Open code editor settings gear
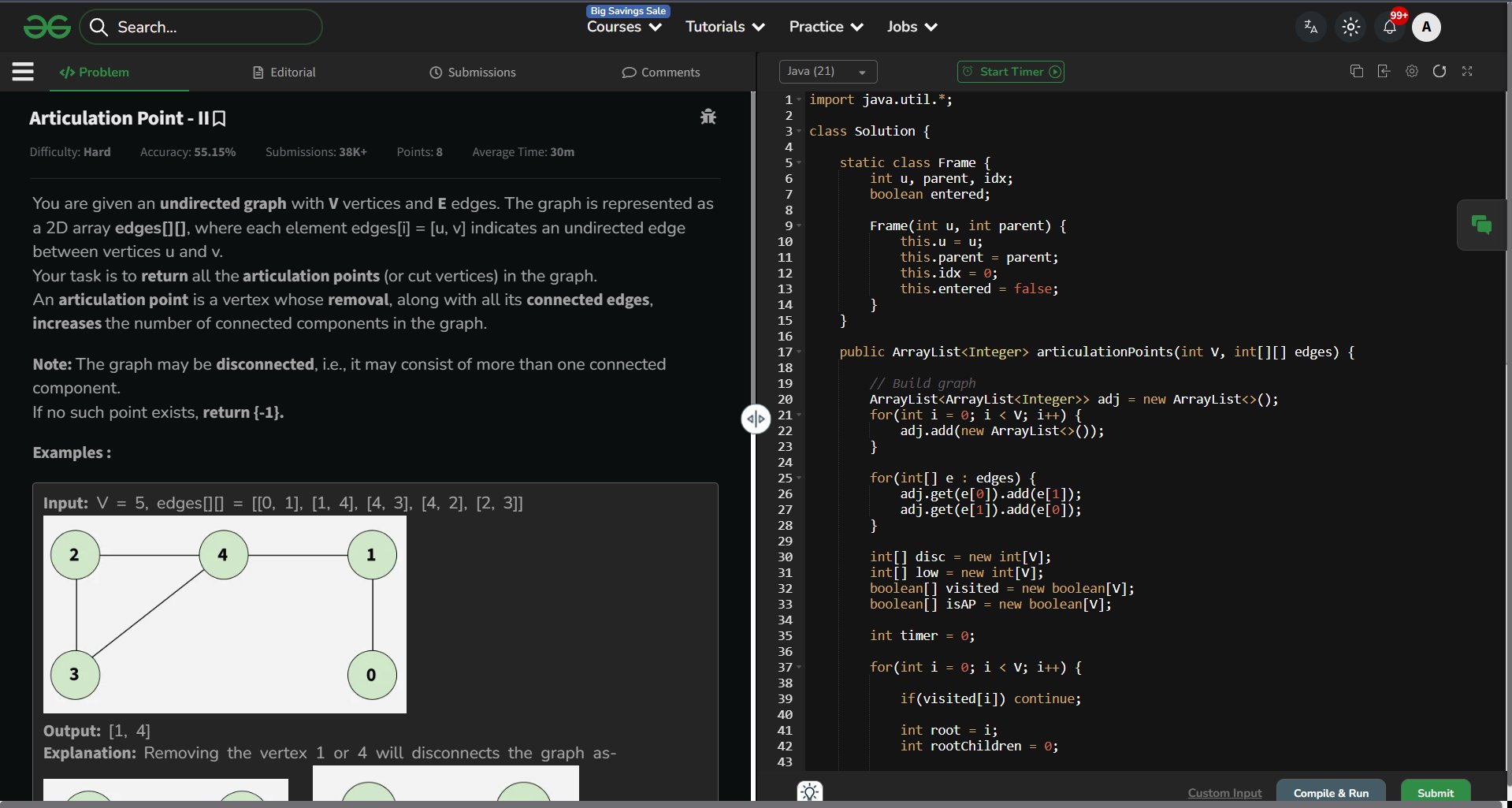 [x=1412, y=72]
